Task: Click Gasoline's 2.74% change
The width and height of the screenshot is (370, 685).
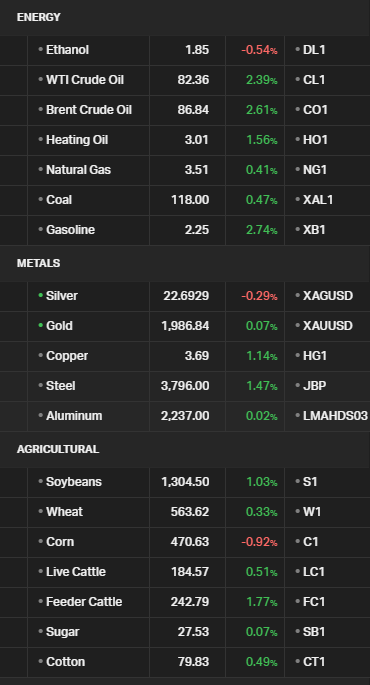Action: [262, 230]
